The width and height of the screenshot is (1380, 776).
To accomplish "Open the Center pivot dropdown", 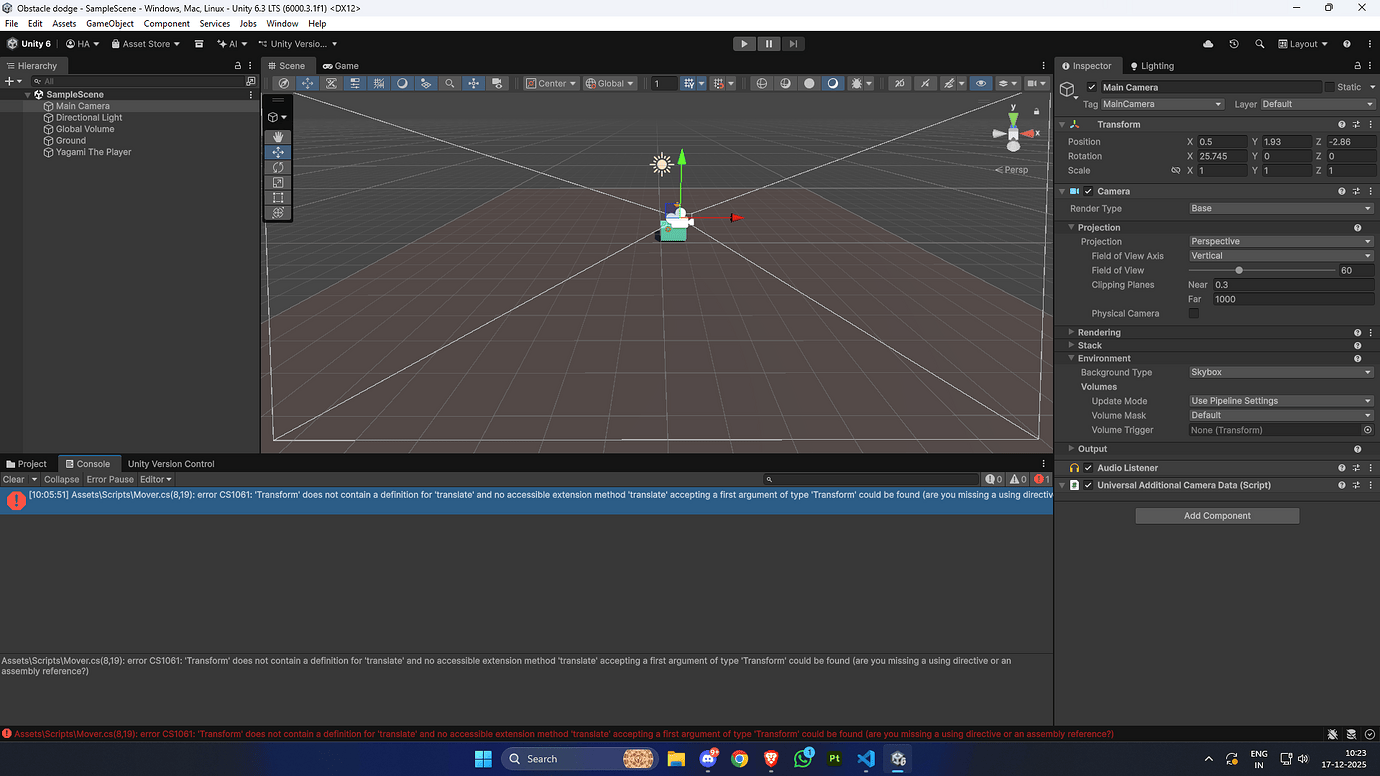I will point(551,84).
